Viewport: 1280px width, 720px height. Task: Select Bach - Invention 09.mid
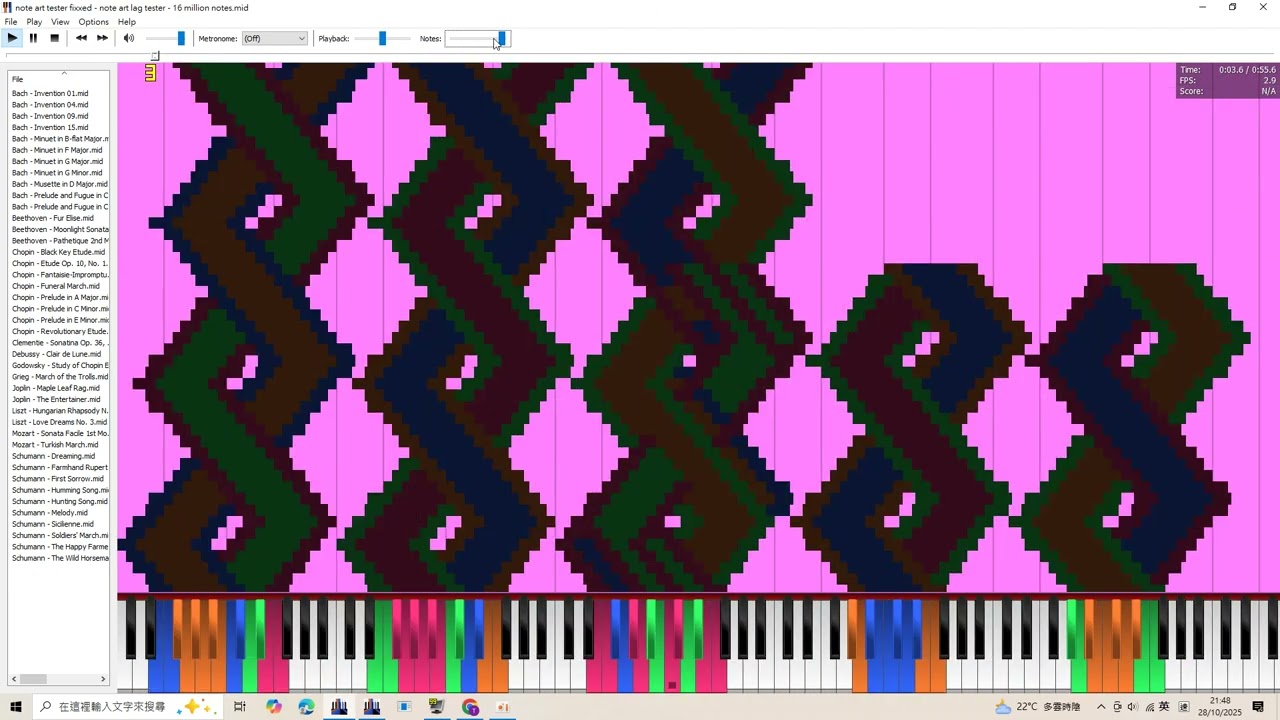click(x=50, y=116)
